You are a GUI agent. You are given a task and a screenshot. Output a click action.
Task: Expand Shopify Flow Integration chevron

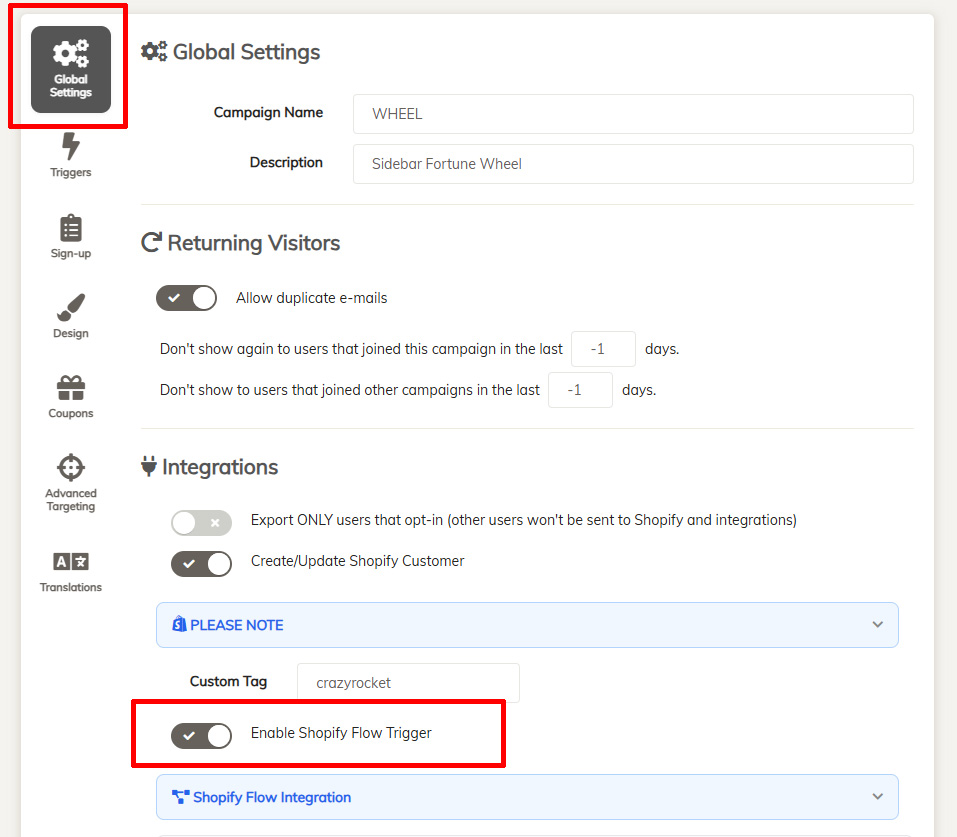click(877, 797)
